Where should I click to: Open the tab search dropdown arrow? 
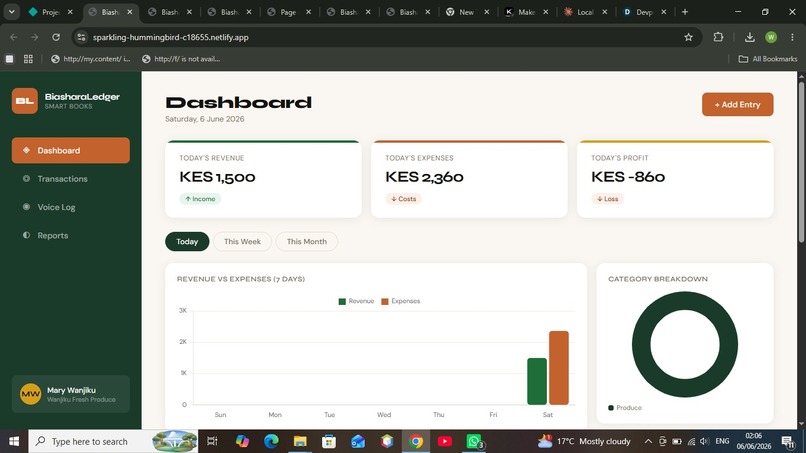pos(11,11)
